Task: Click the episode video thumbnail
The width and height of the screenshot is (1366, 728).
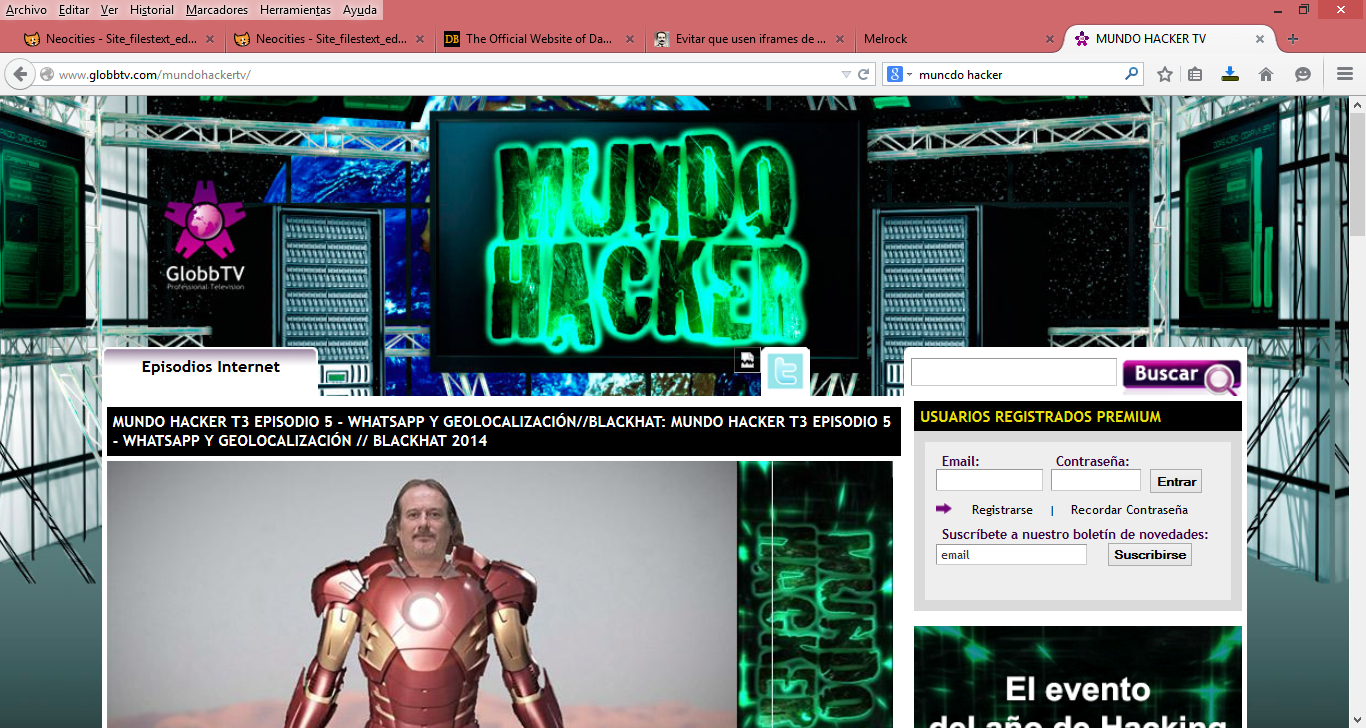Action: tap(500, 594)
